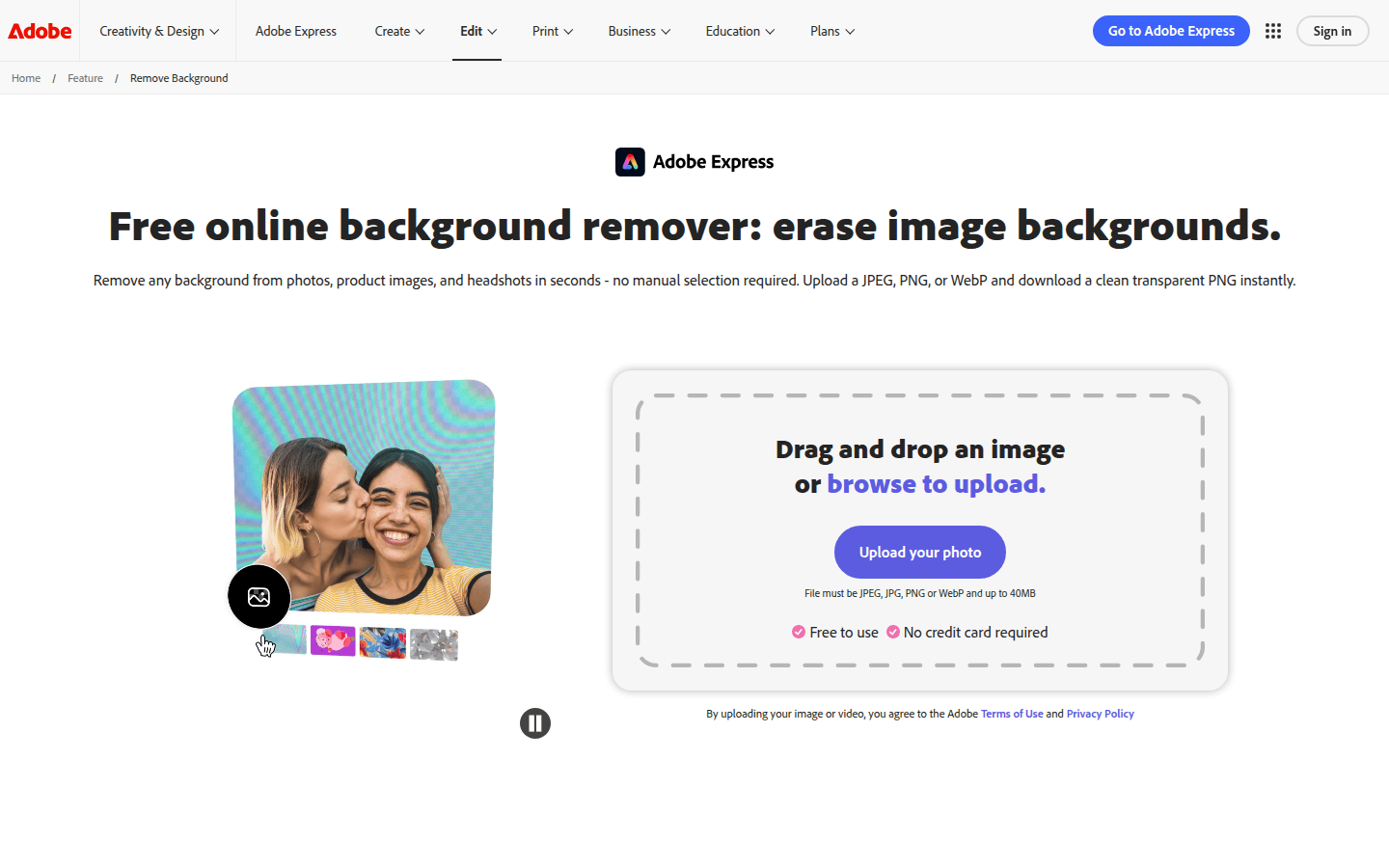Expand the Business menu
1389x868 pixels.
tap(640, 31)
